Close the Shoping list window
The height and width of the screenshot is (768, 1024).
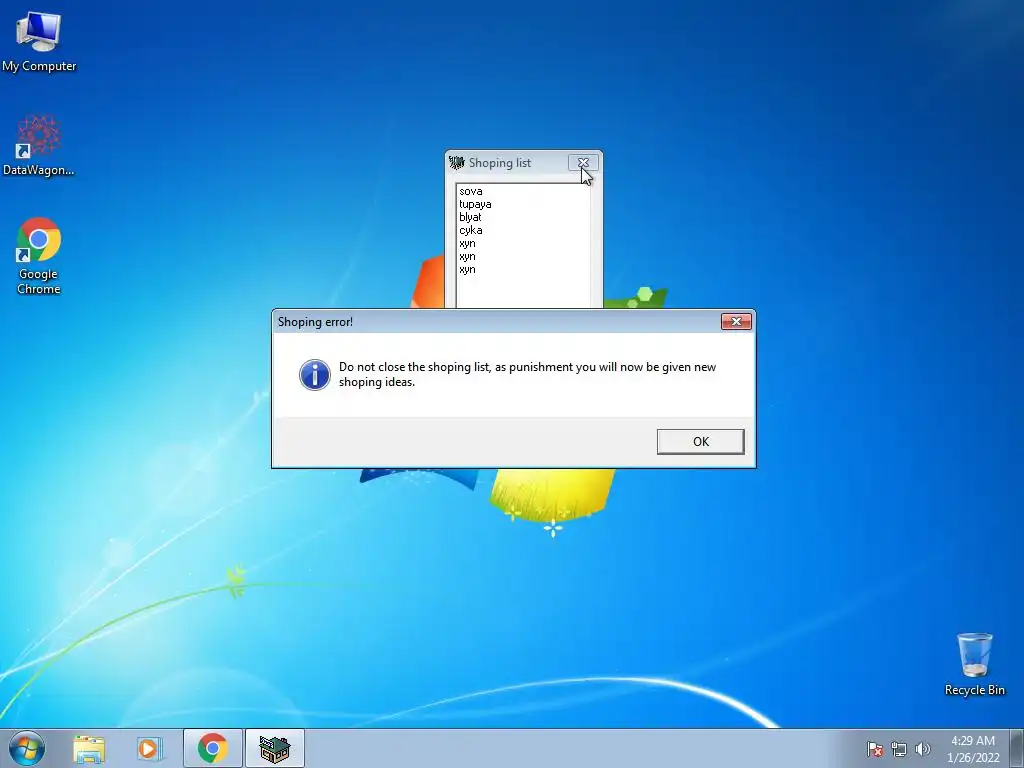click(583, 163)
